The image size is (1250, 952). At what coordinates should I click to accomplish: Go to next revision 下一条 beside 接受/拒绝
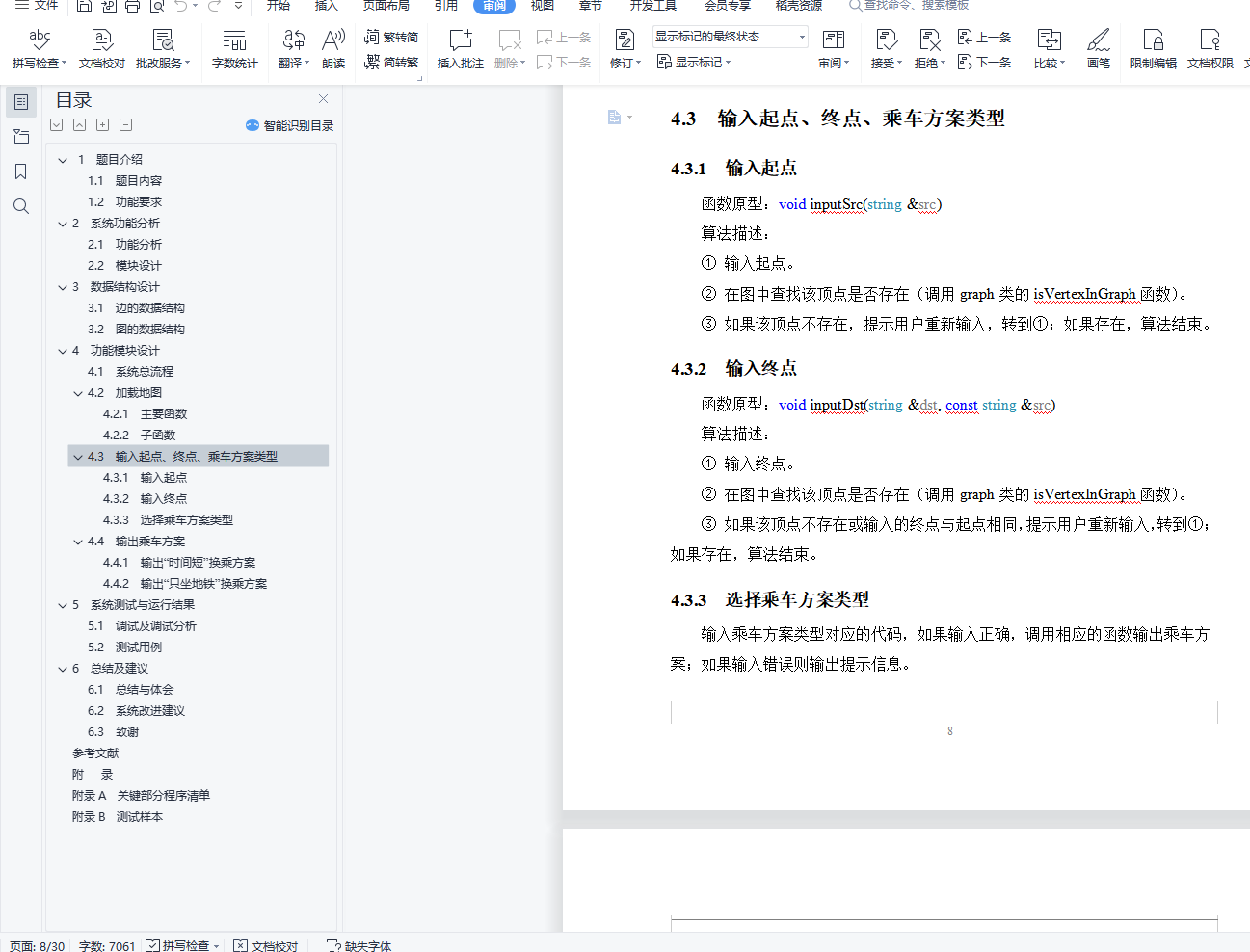coord(984,63)
